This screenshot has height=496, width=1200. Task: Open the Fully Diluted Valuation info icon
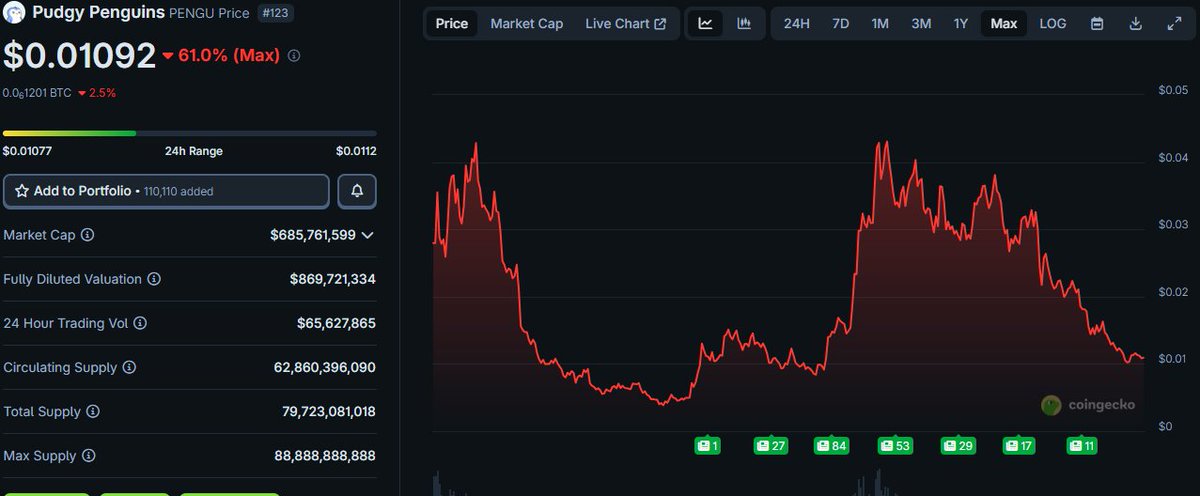154,279
